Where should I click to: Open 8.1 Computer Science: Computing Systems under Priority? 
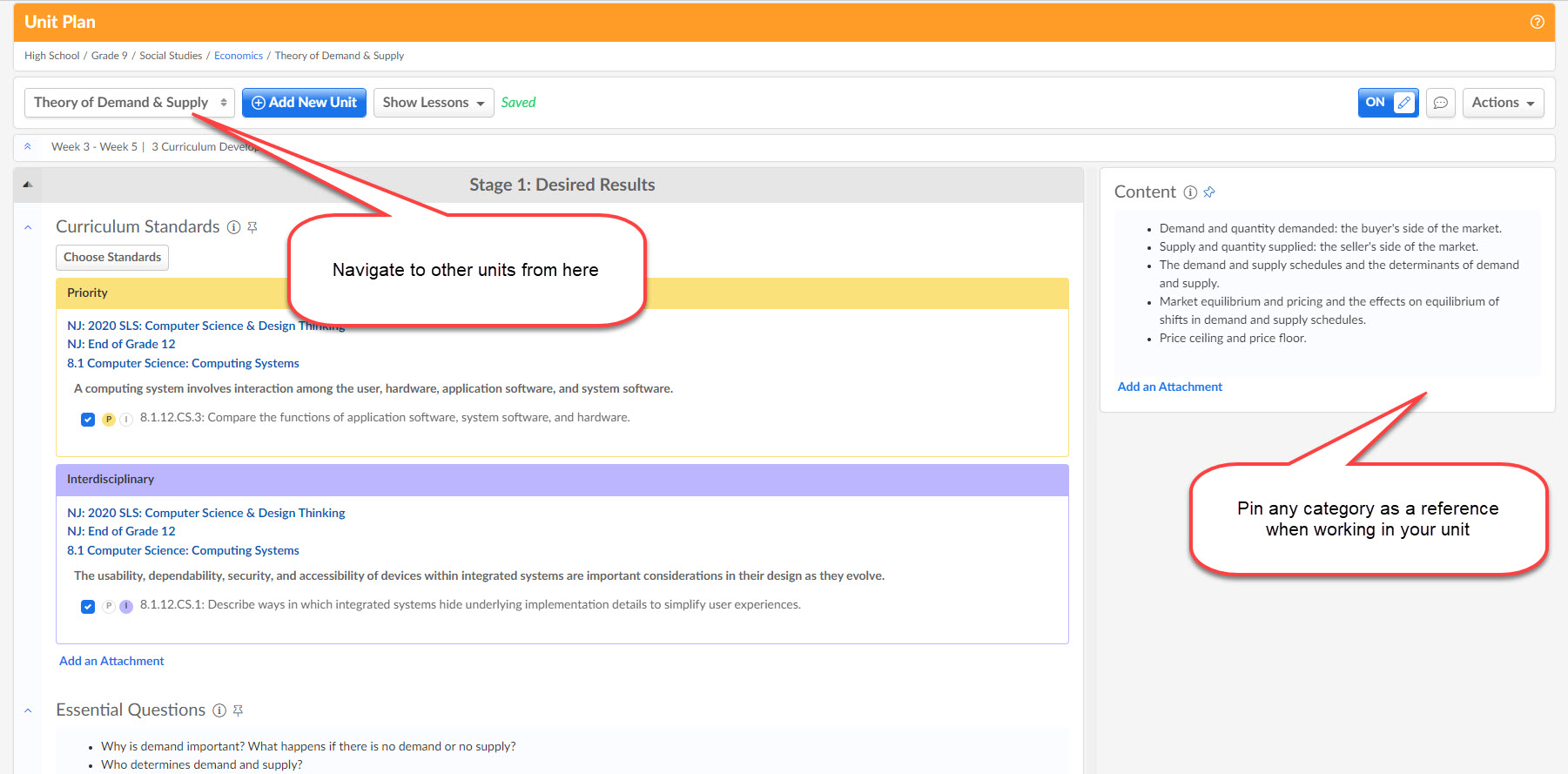[183, 363]
